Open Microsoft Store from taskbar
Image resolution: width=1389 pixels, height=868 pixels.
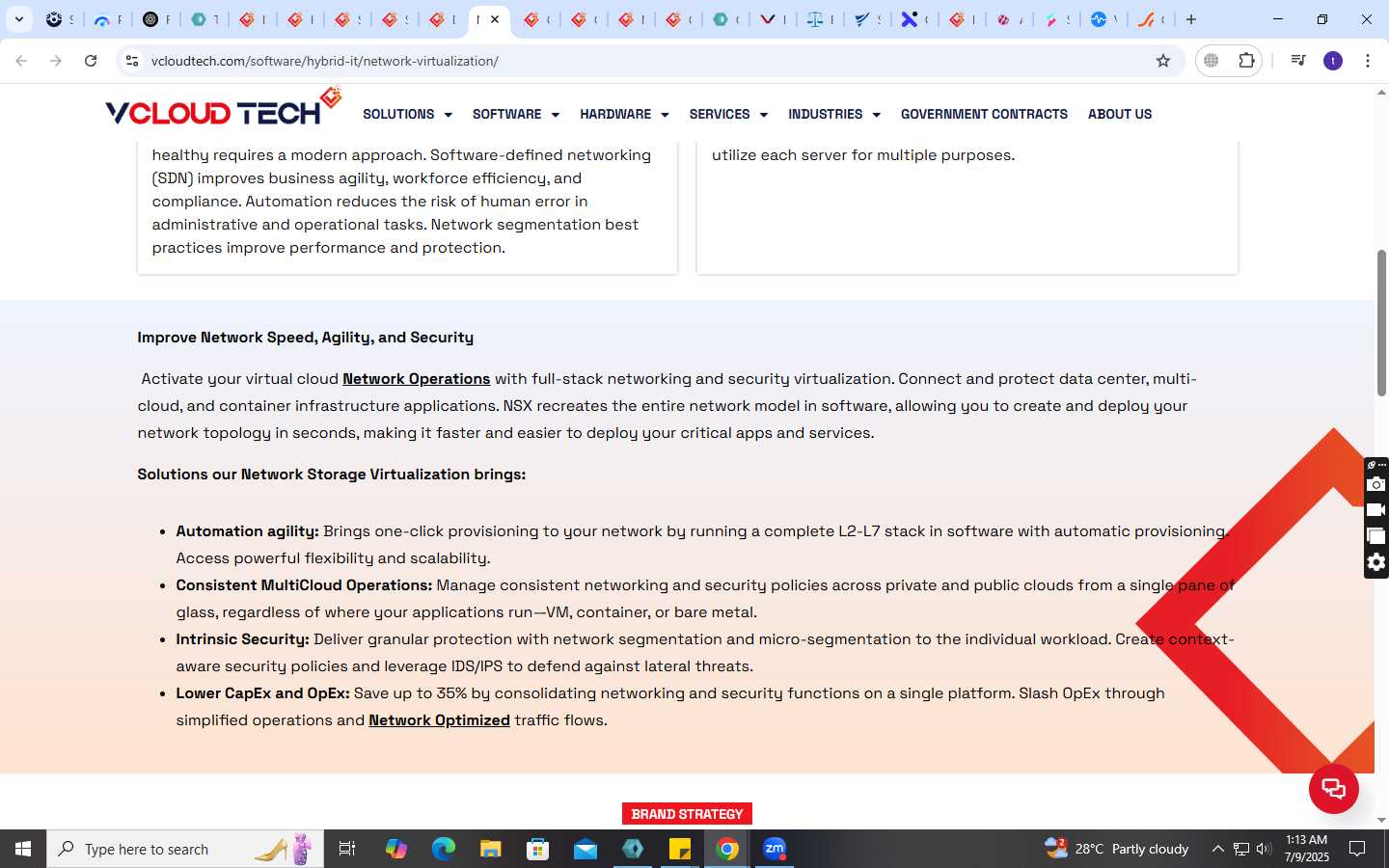[x=538, y=849]
